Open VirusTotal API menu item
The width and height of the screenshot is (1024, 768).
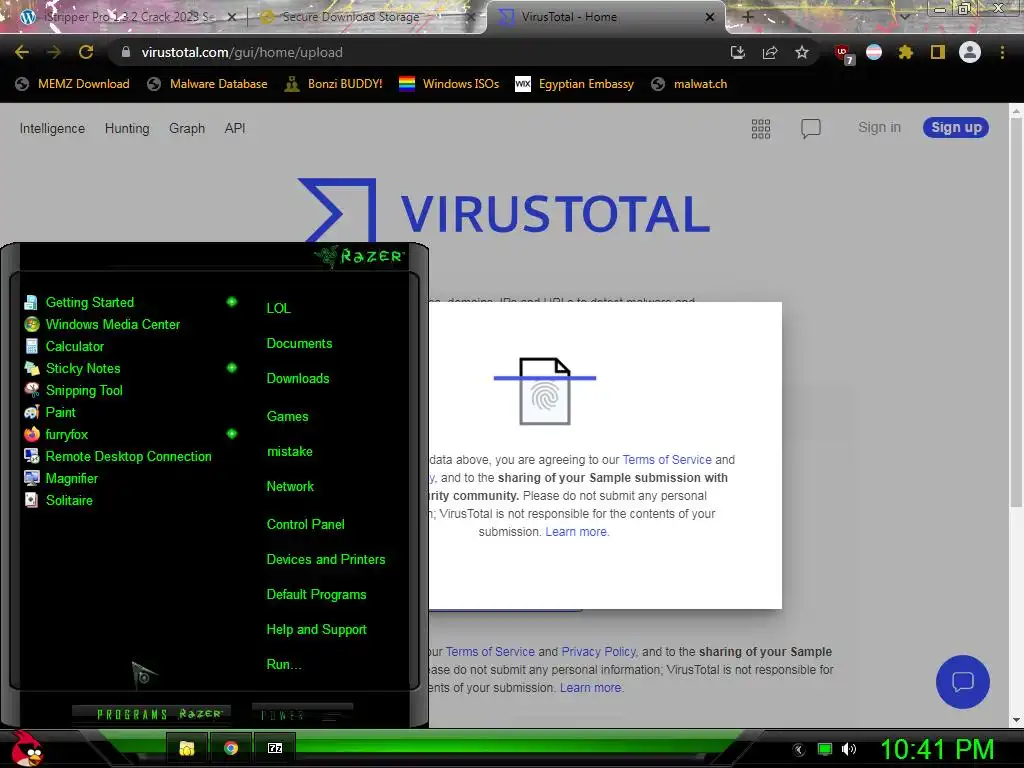235,129
